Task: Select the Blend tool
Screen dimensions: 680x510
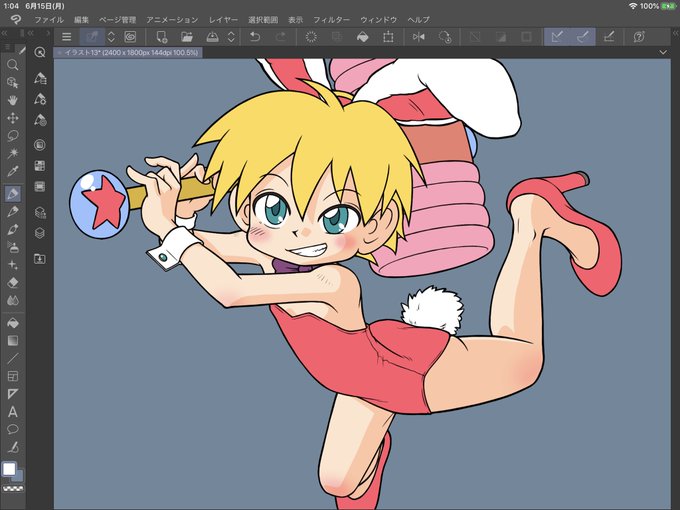Action: pyautogui.click(x=13, y=301)
